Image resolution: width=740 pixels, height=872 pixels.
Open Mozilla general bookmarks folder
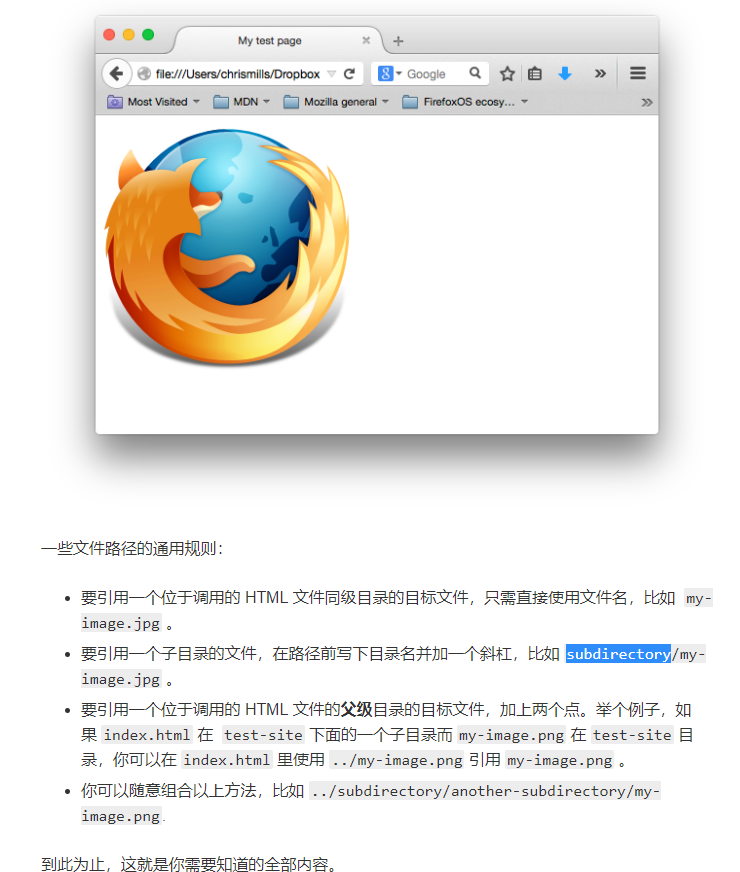pyautogui.click(x=336, y=102)
